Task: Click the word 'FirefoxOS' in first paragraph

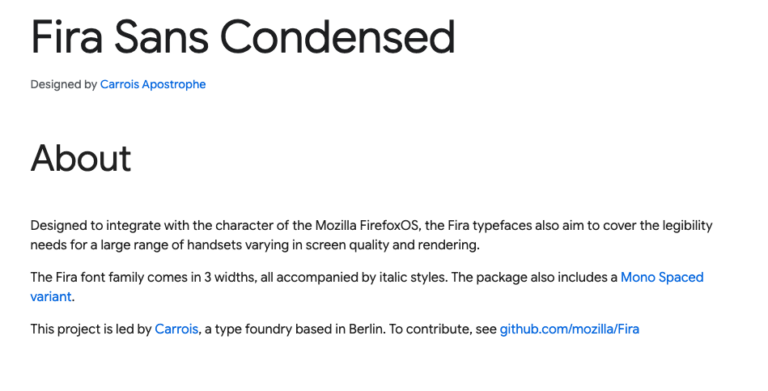Action: coord(390,225)
